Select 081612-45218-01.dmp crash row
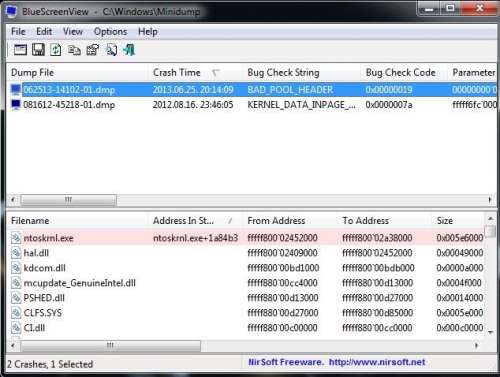This screenshot has height=377, width=500. pyautogui.click(x=252, y=105)
